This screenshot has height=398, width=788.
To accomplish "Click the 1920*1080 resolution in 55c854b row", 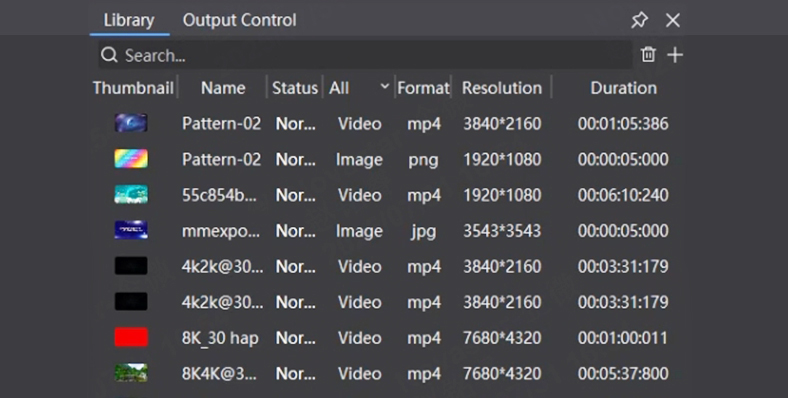I will coord(502,195).
